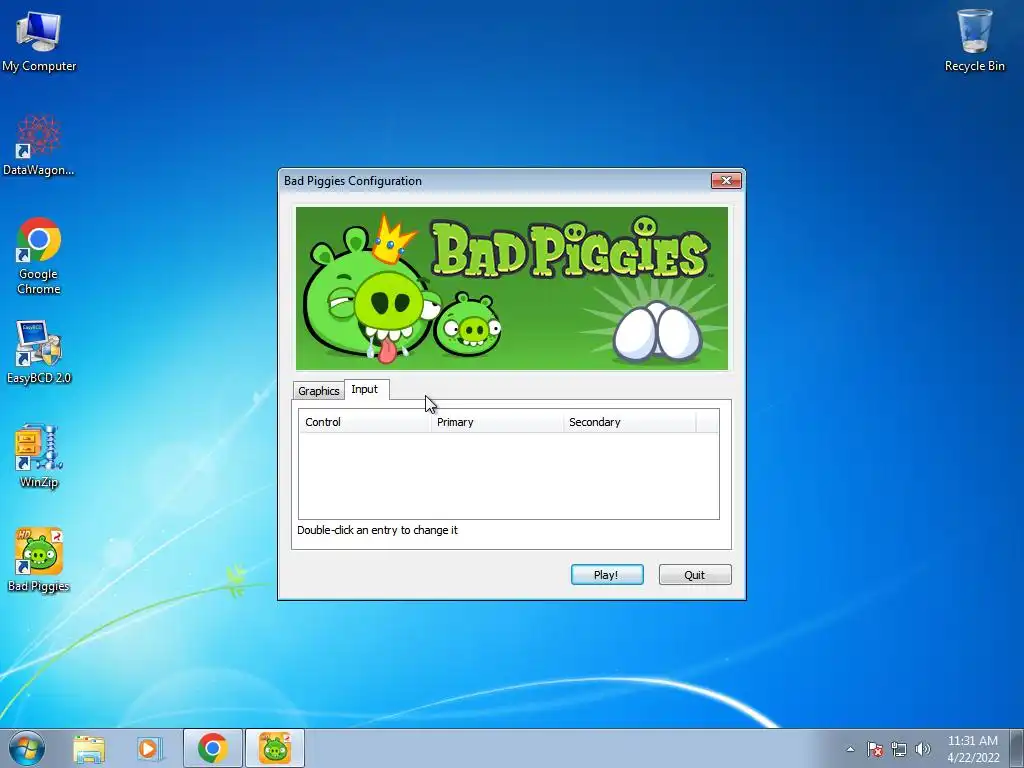Image resolution: width=1024 pixels, height=768 pixels.
Task: Switch to the Graphics tab
Action: [x=319, y=391]
